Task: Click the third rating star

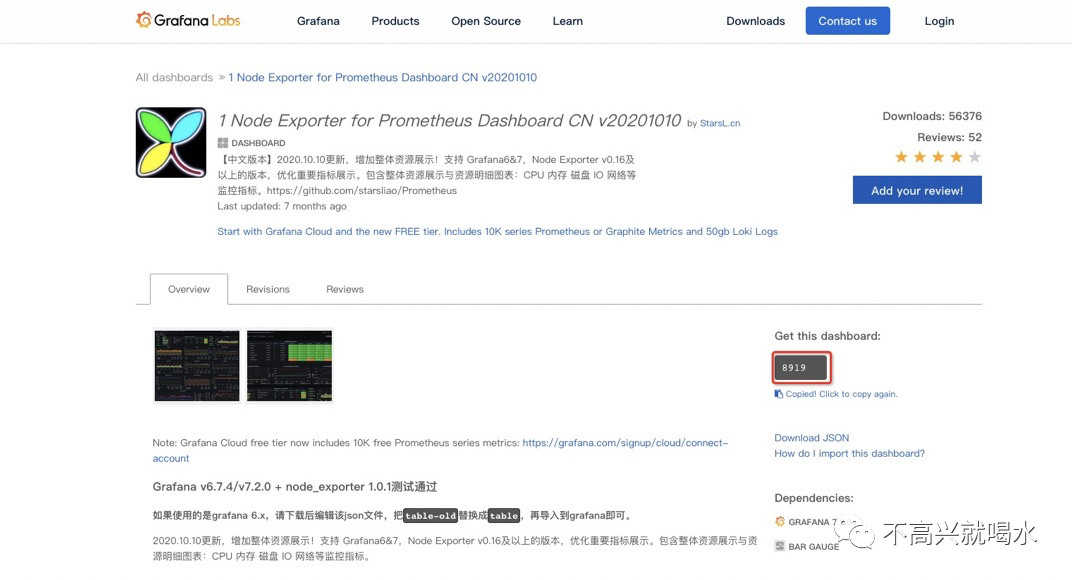Action: coord(938,157)
